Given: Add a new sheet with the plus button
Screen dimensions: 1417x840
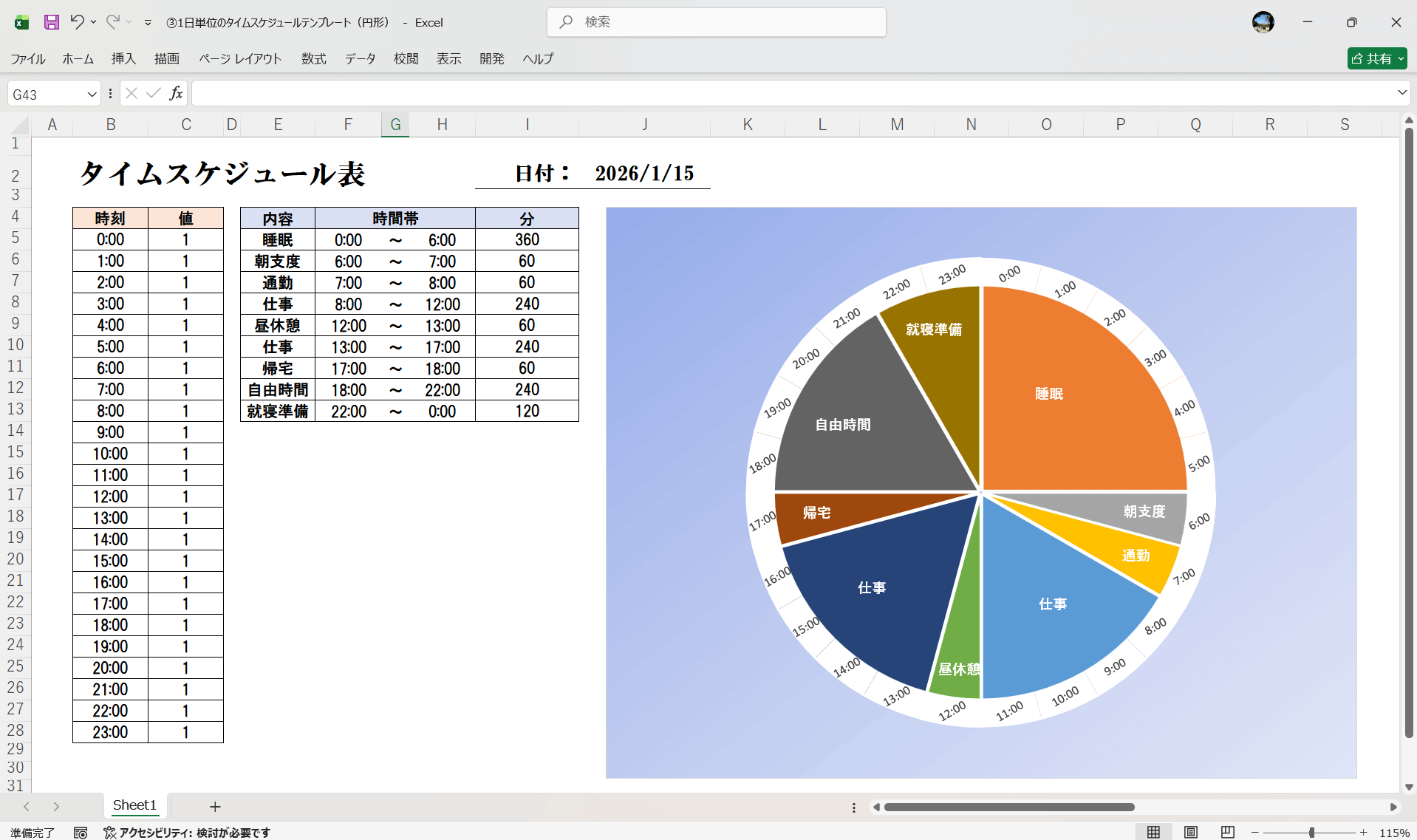Looking at the screenshot, I should 214,806.
